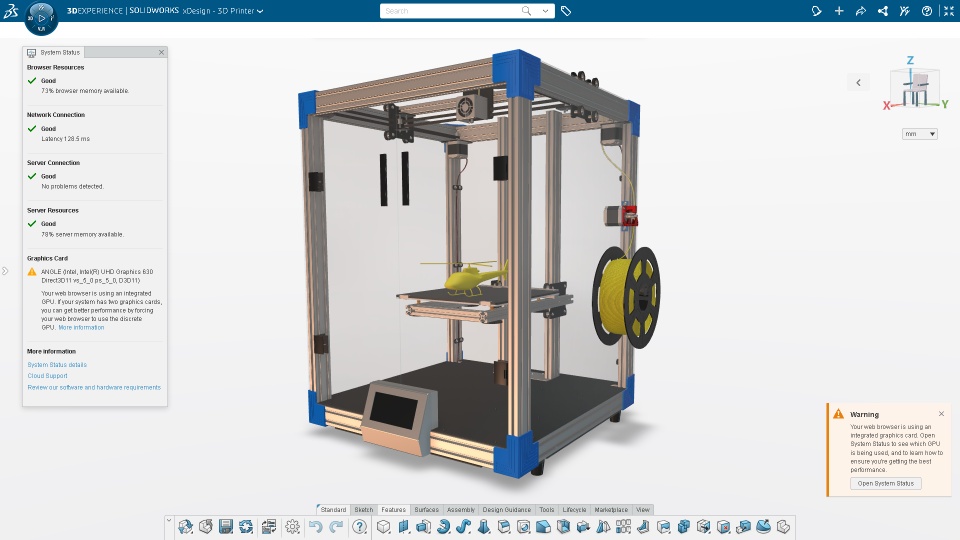Select the 'Latency 128.5 ms' text
The width and height of the screenshot is (960, 540).
tap(66, 138)
